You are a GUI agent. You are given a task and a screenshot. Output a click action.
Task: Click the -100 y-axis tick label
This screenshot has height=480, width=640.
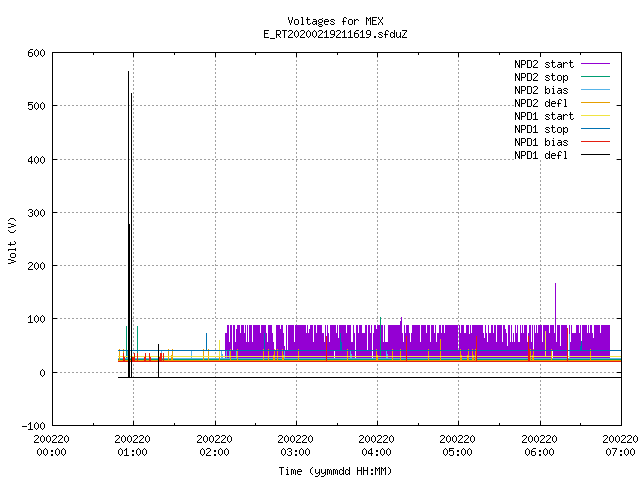[33, 426]
